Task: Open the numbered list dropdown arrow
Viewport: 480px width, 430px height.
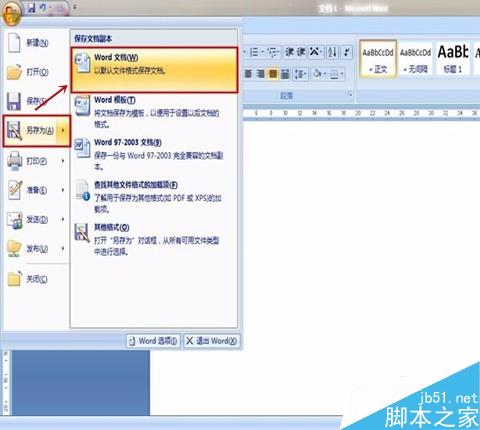Action: pos(262,52)
